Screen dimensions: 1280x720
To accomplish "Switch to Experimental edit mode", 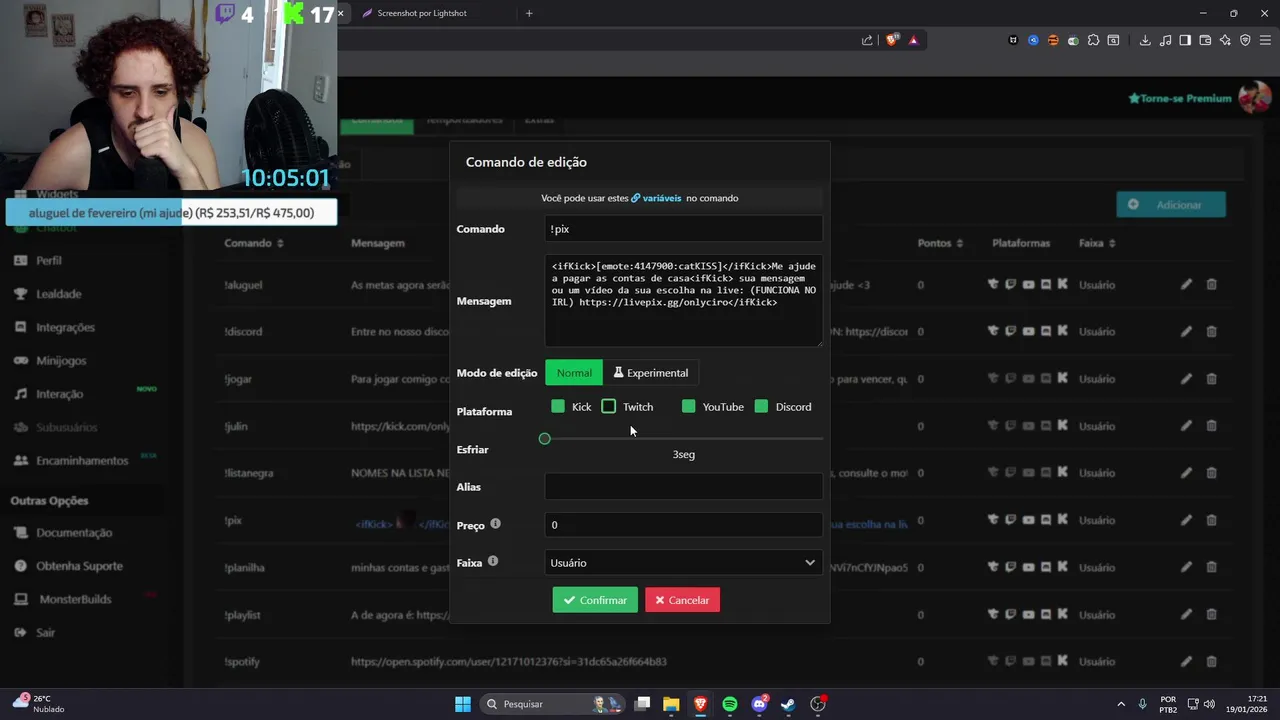I will click(x=651, y=373).
